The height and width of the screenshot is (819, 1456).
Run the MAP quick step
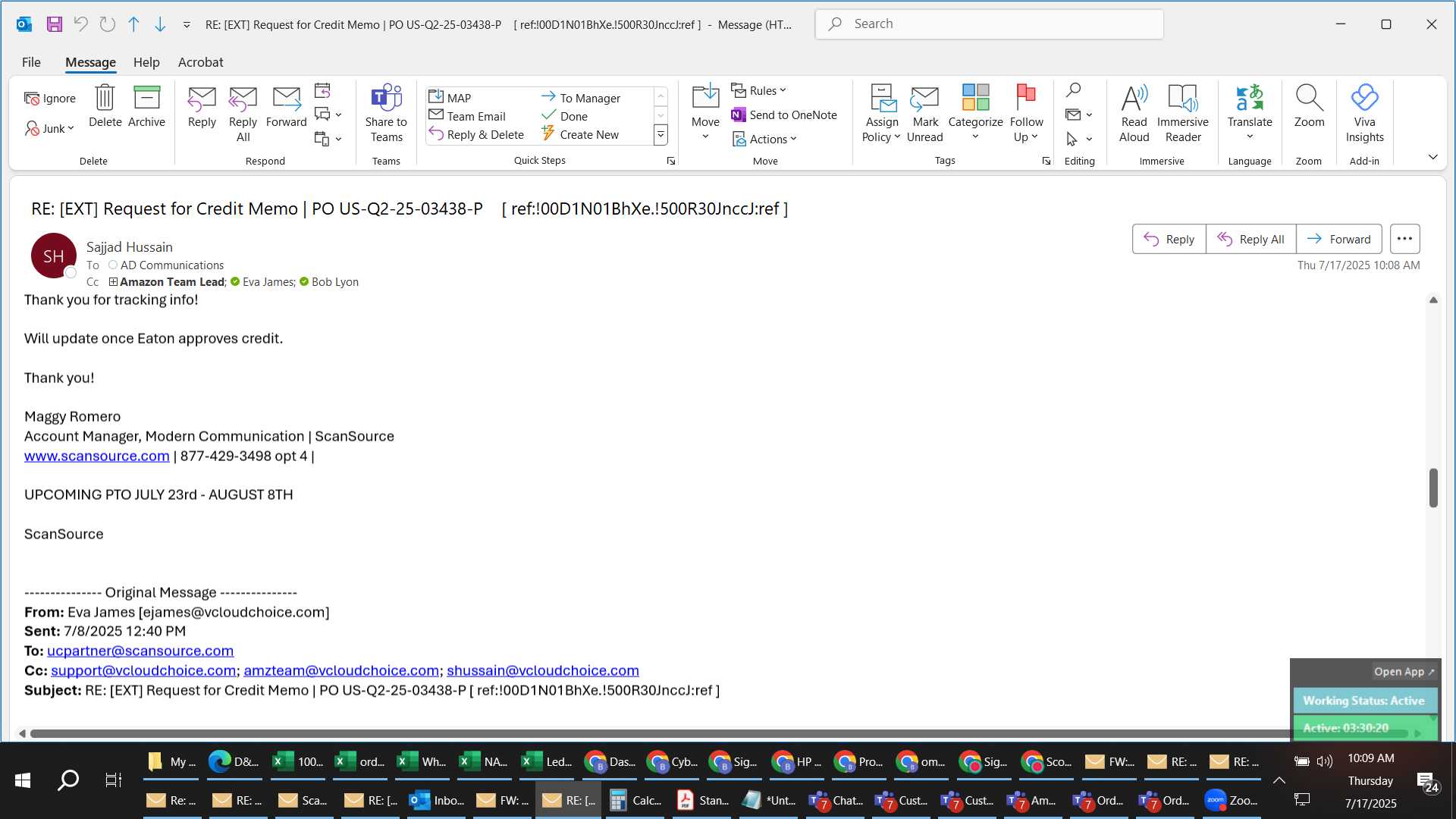pyautogui.click(x=450, y=97)
